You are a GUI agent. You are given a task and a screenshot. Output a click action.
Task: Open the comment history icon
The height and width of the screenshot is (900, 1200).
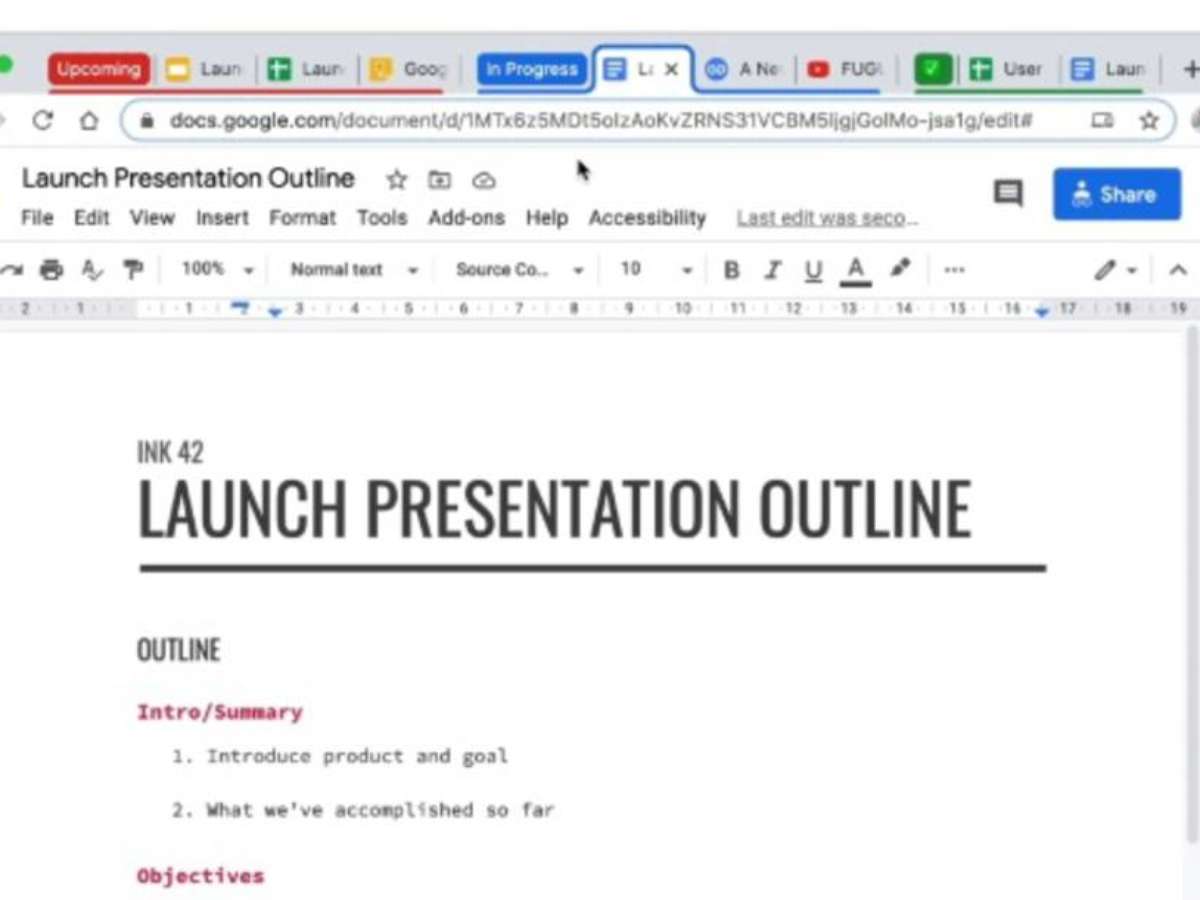coord(1008,193)
